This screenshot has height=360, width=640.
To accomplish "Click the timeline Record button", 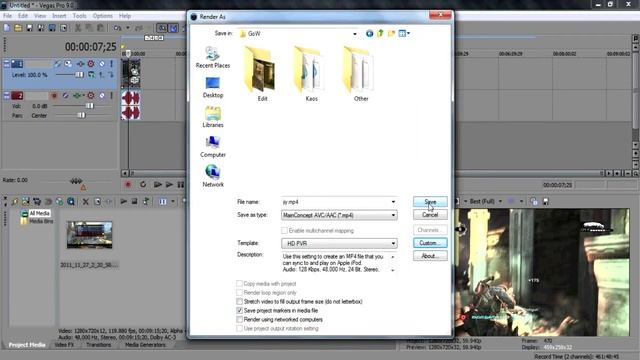I will coord(128,184).
